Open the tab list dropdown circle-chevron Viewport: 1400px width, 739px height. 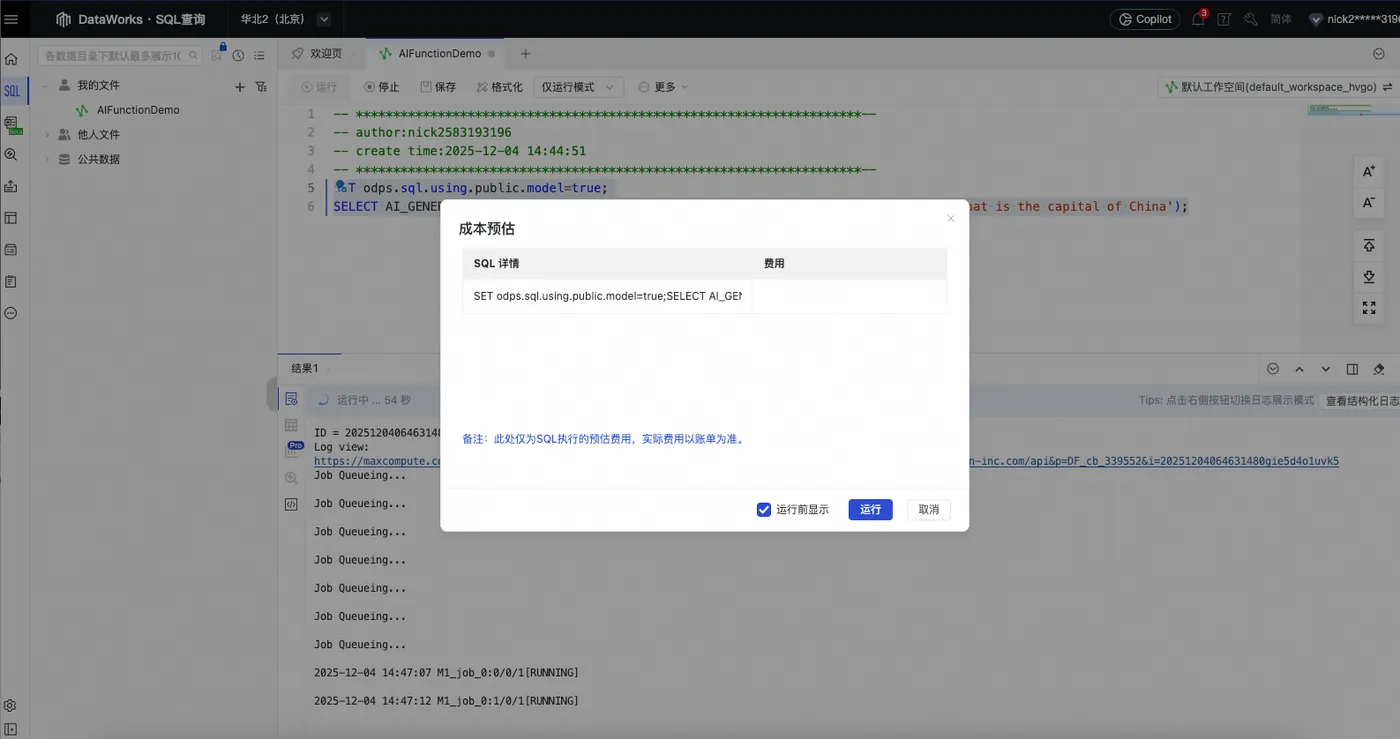pos(1379,53)
